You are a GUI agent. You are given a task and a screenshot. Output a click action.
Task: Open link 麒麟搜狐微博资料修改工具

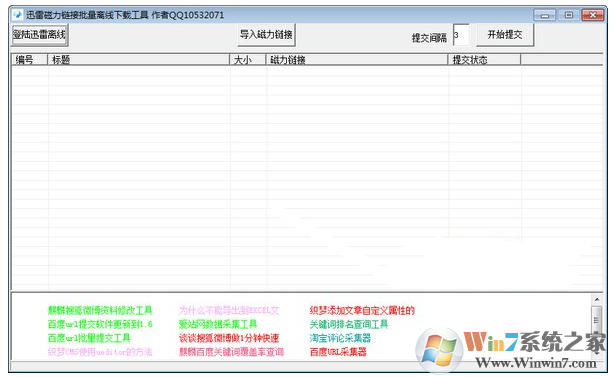(100, 311)
